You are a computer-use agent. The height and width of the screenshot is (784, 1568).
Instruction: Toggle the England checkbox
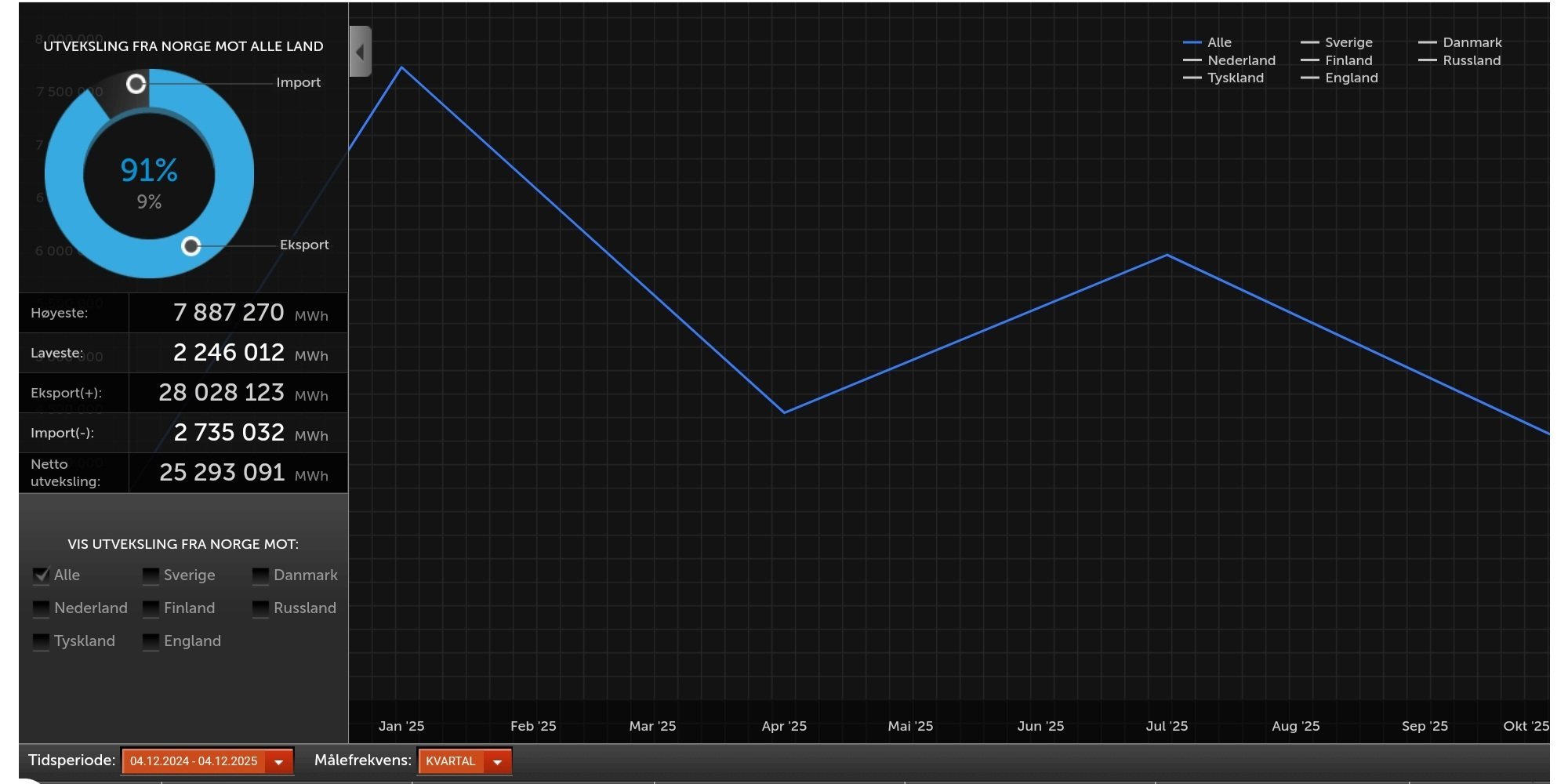point(151,641)
